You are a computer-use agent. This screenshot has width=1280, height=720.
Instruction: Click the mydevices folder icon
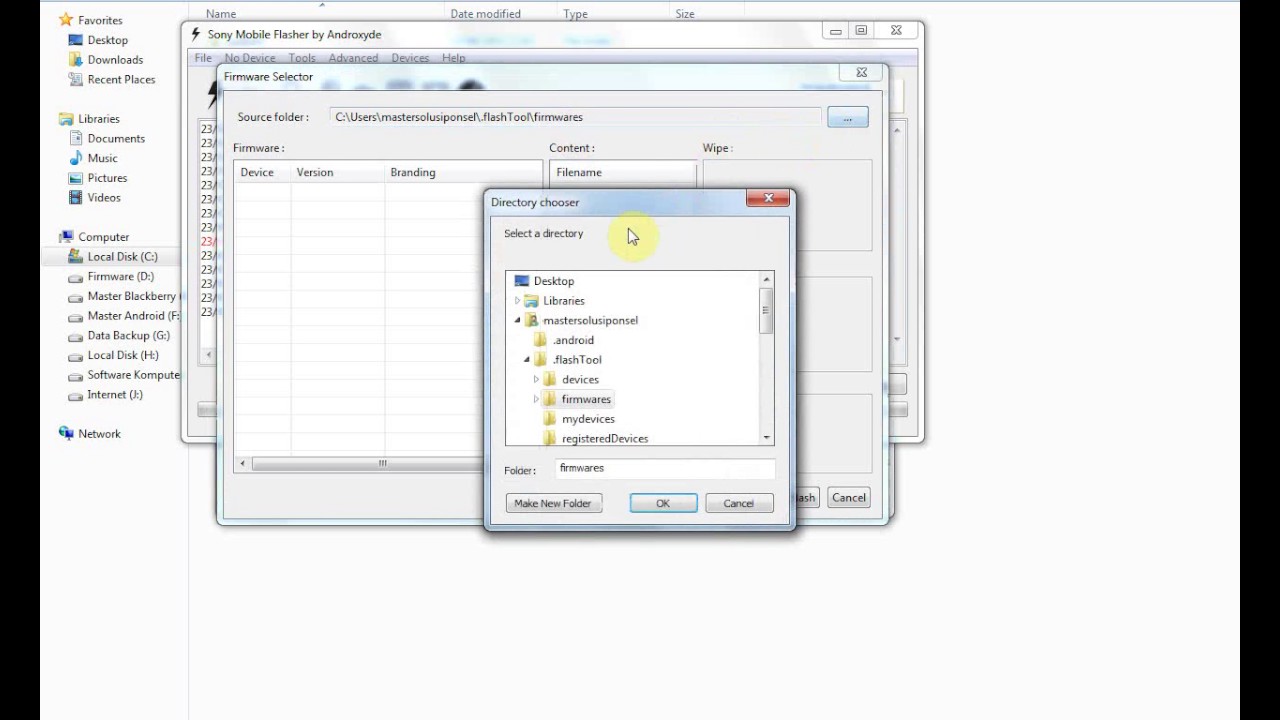coord(549,419)
